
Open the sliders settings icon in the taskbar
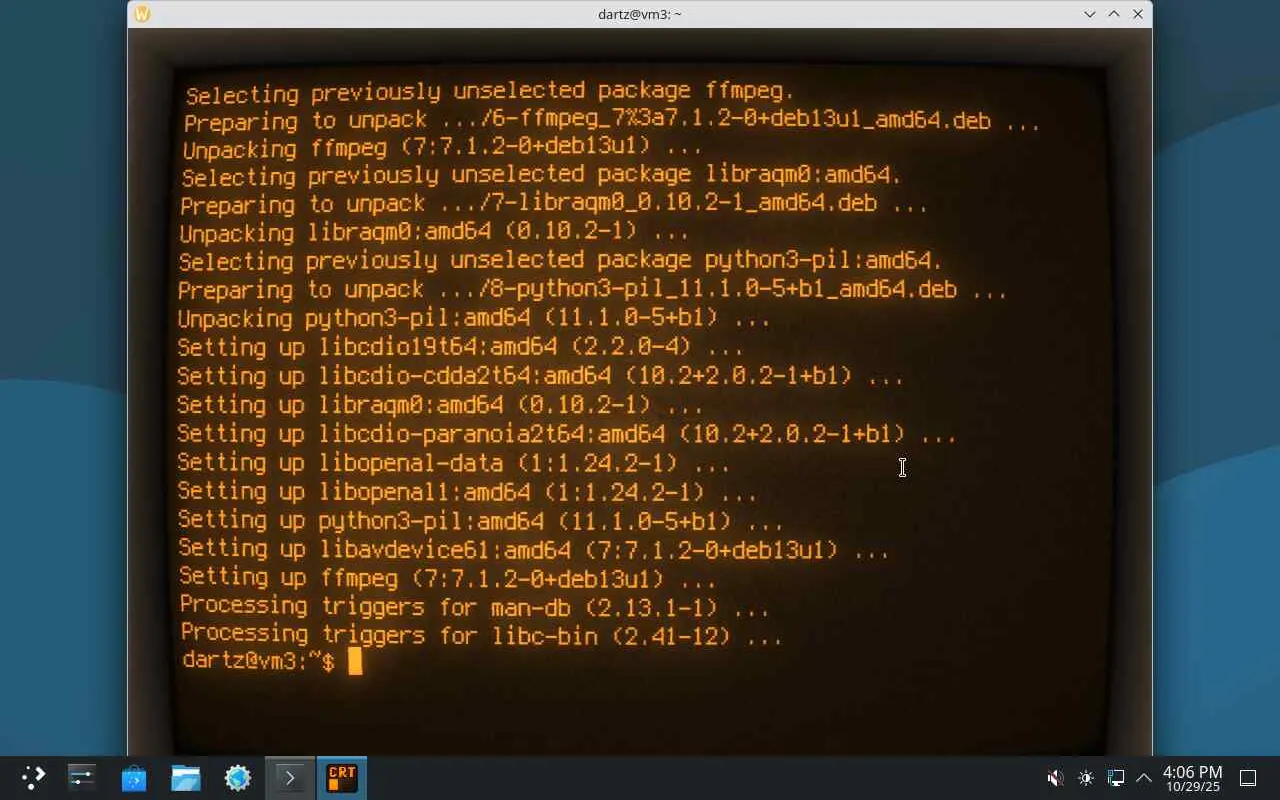(82, 778)
